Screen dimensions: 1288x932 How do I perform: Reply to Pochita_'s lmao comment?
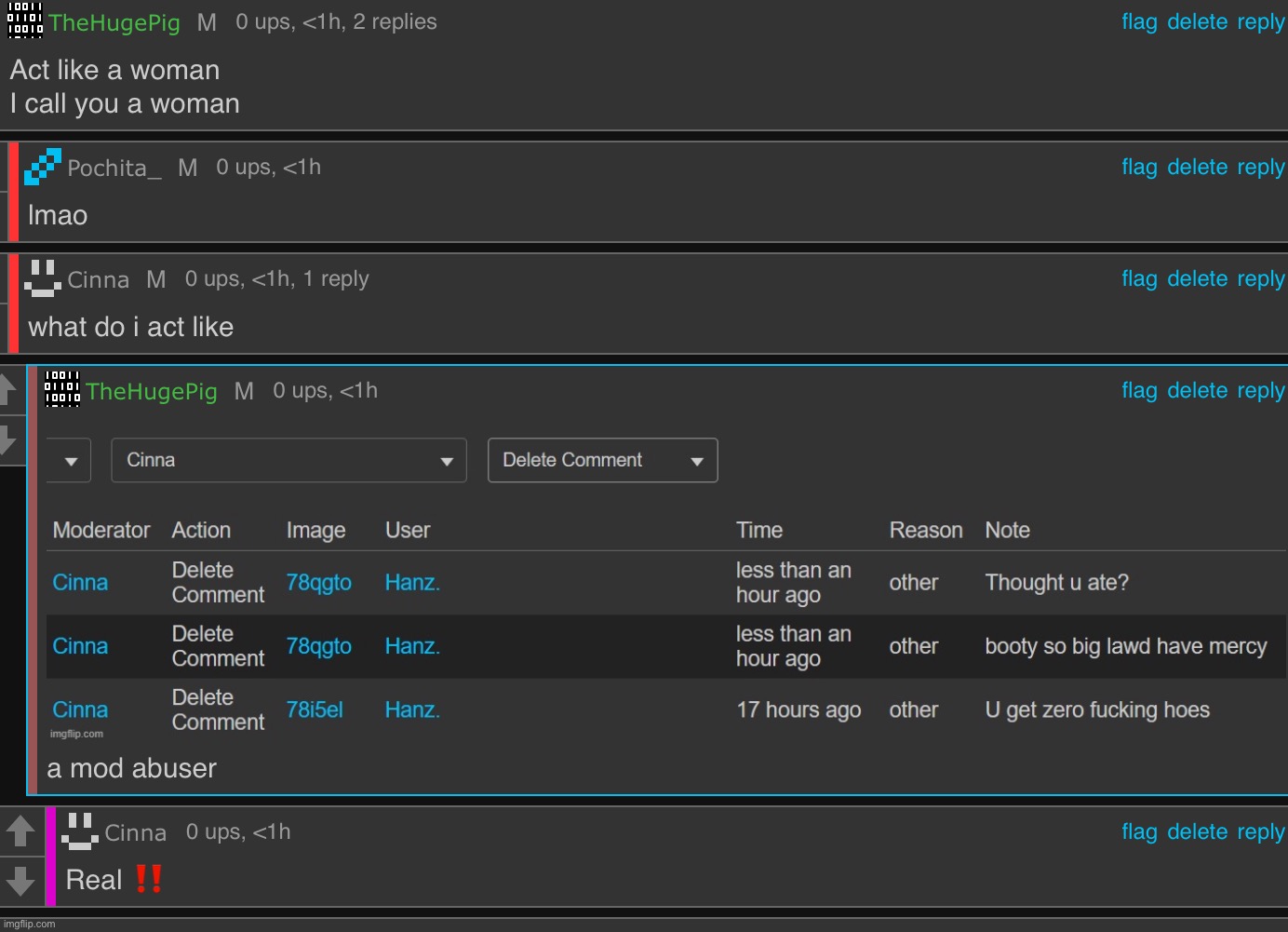pos(1261,167)
